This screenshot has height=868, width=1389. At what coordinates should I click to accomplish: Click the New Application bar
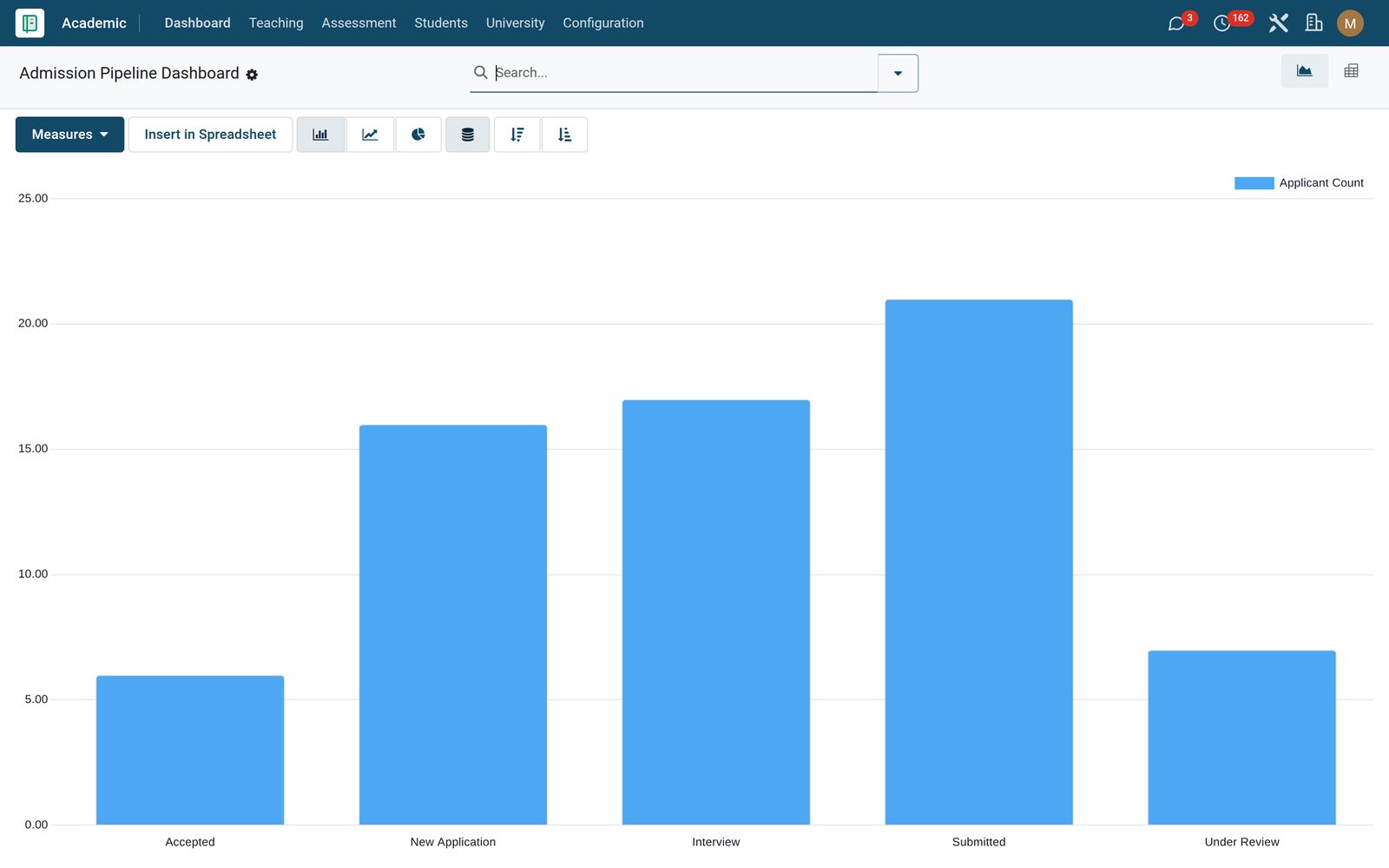453,625
